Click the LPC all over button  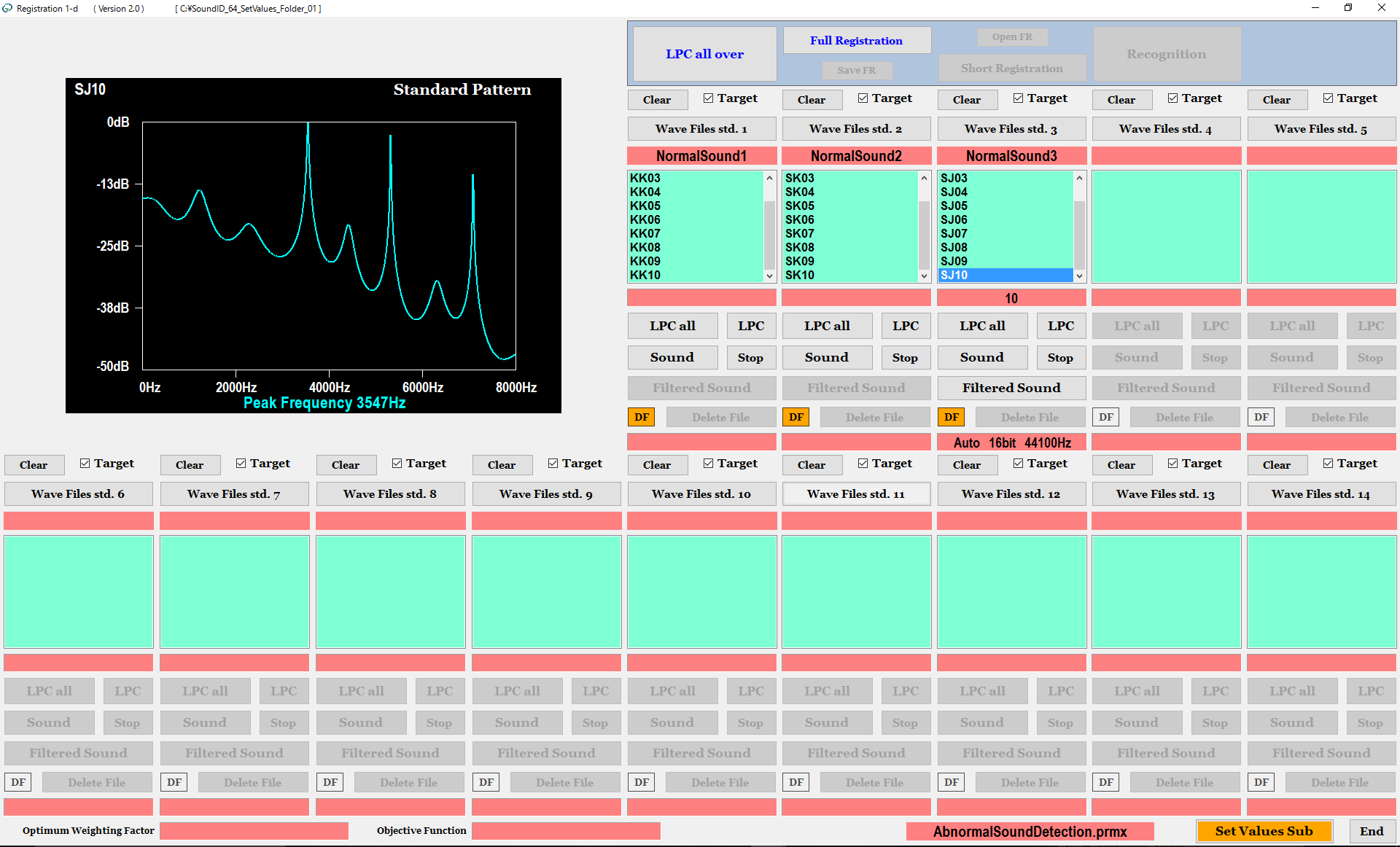[704, 53]
